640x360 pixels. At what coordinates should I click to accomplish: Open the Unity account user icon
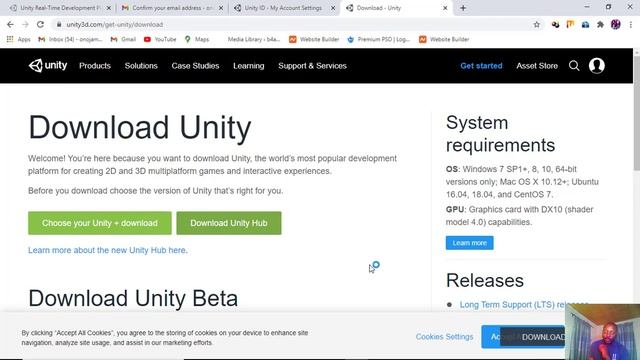click(596, 66)
